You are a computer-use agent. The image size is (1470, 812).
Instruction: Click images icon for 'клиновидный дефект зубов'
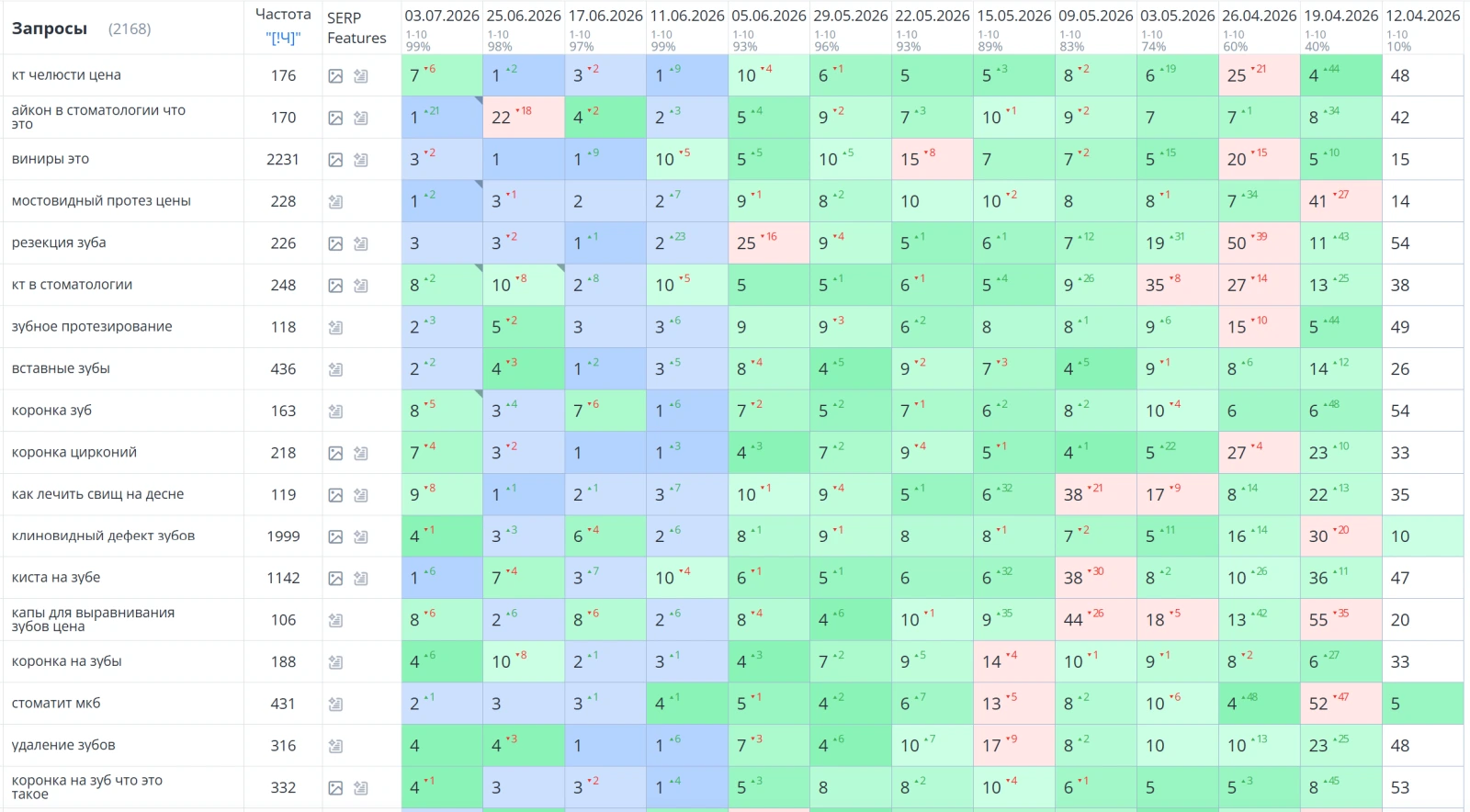(x=335, y=536)
